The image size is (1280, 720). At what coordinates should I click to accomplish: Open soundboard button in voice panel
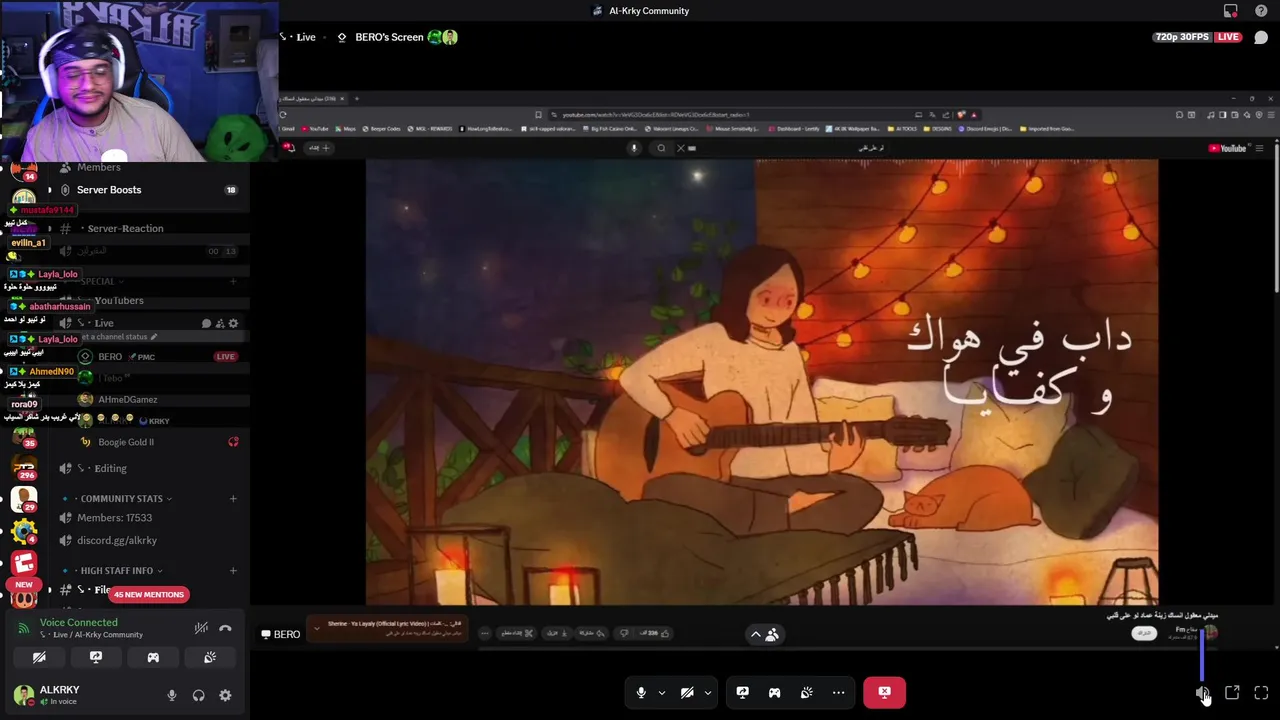[x=210, y=657]
